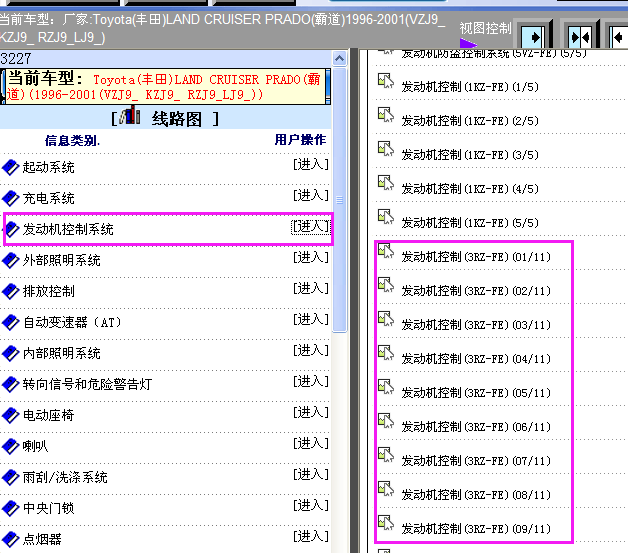Screen dimensions: 628x553
Task: Click the 信息类别 column header
Action: point(72,141)
